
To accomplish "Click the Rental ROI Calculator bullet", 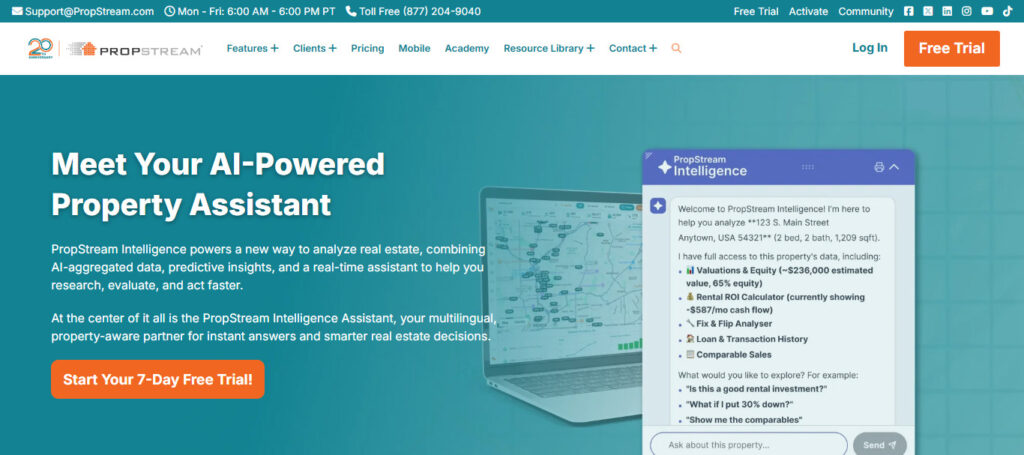I will pos(775,304).
